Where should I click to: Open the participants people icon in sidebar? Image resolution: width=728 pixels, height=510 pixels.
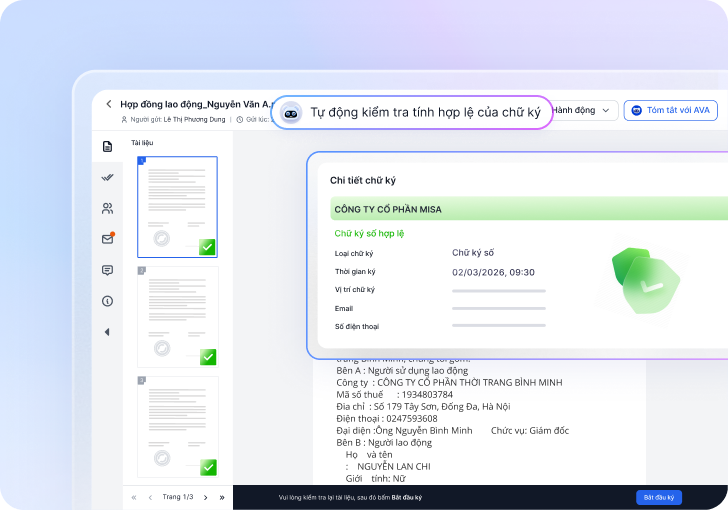tap(107, 208)
